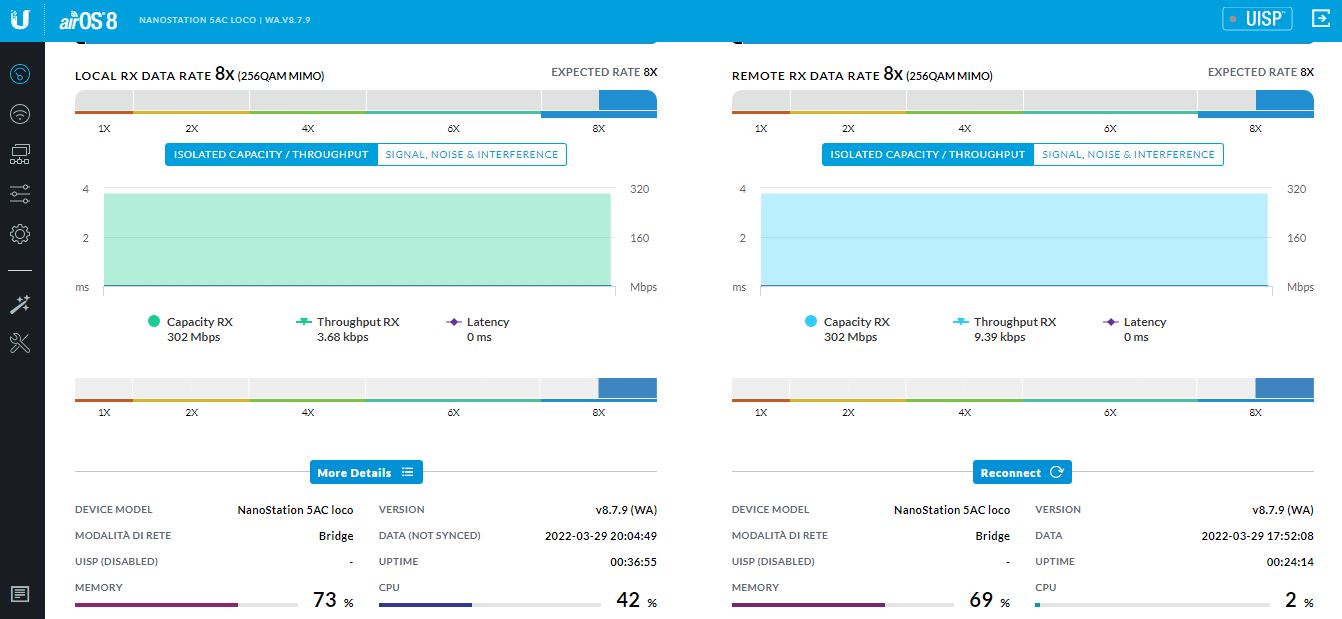Click the Reconnect button
The image size is (1342, 619).
1022,472
